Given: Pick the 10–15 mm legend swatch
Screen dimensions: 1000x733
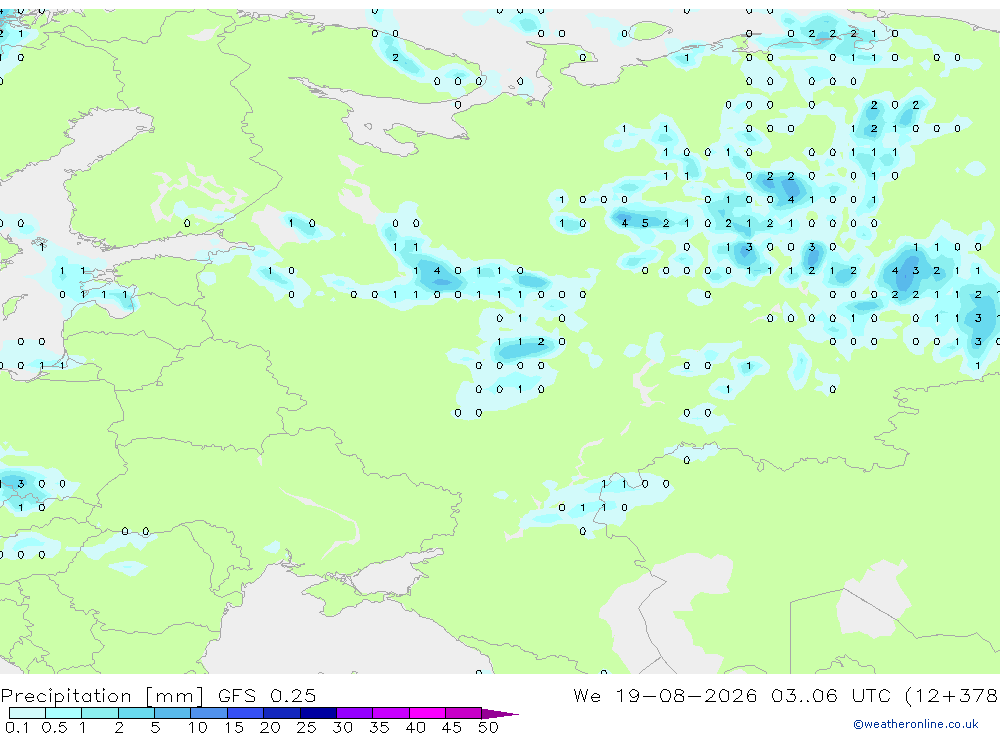Looking at the screenshot, I should pos(209,713).
